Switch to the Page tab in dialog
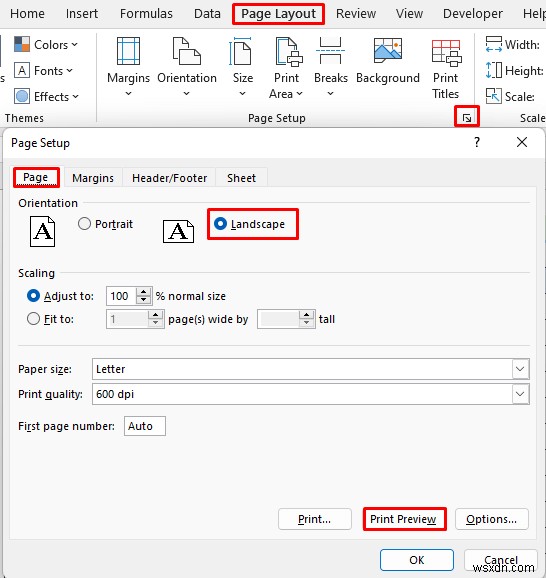The width and height of the screenshot is (546, 578). [x=36, y=177]
